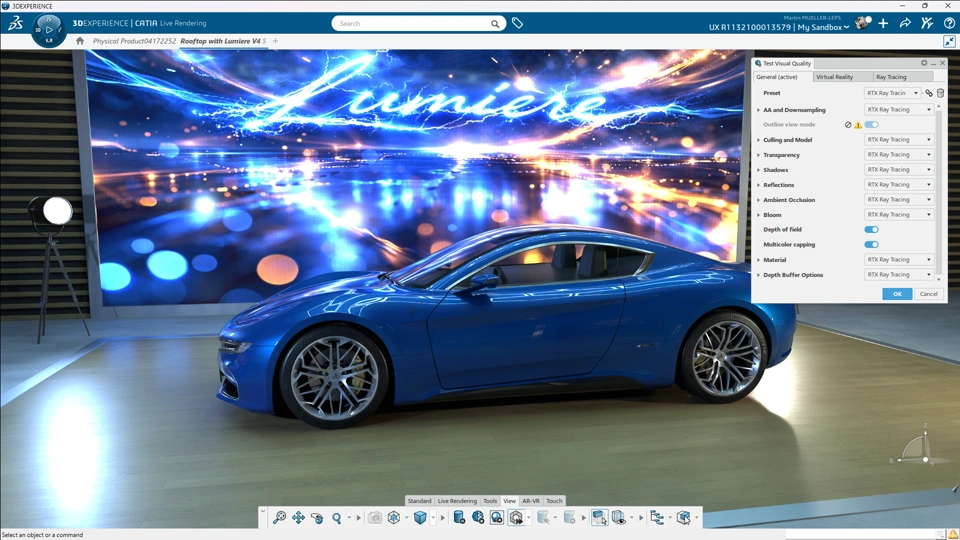Open the Shadows quality dropdown
The image size is (960, 540).
(x=899, y=170)
